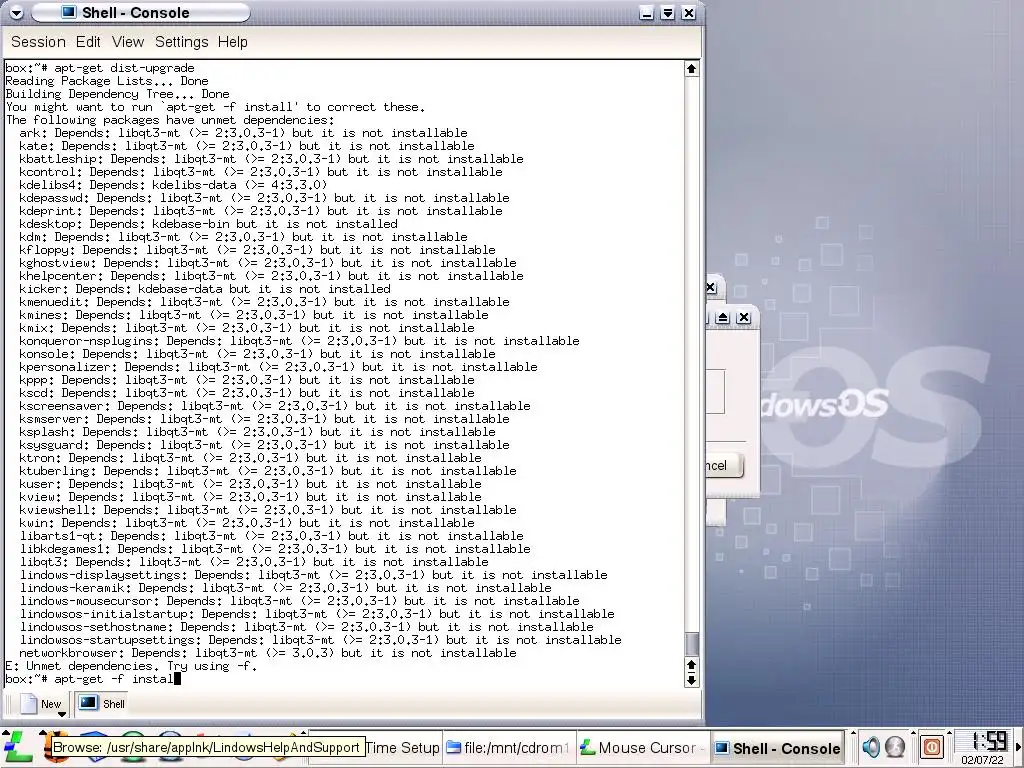
Task: Open the volume speaker tray icon
Action: click(x=871, y=746)
